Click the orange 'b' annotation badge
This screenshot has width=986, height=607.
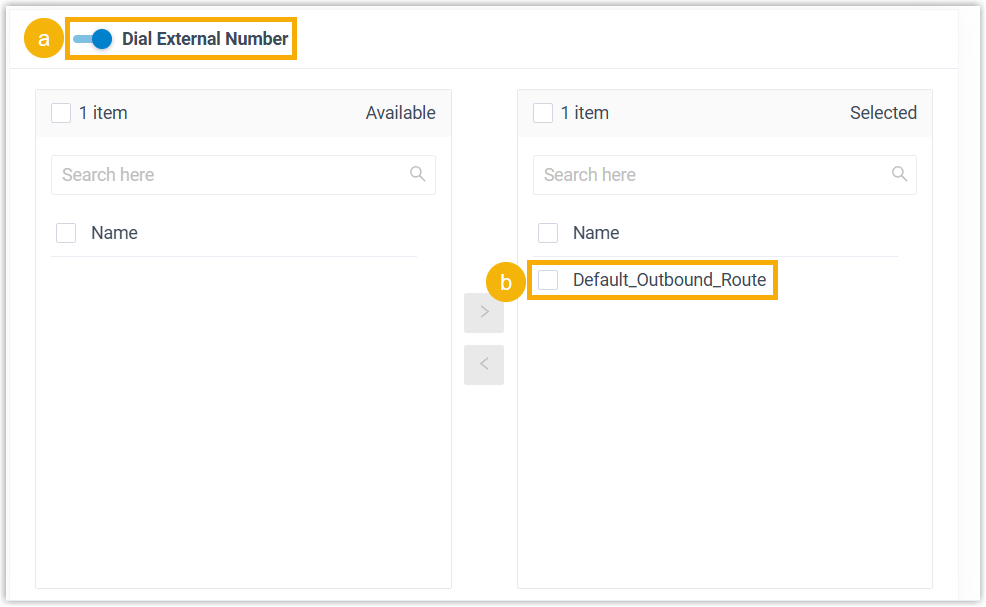[506, 283]
